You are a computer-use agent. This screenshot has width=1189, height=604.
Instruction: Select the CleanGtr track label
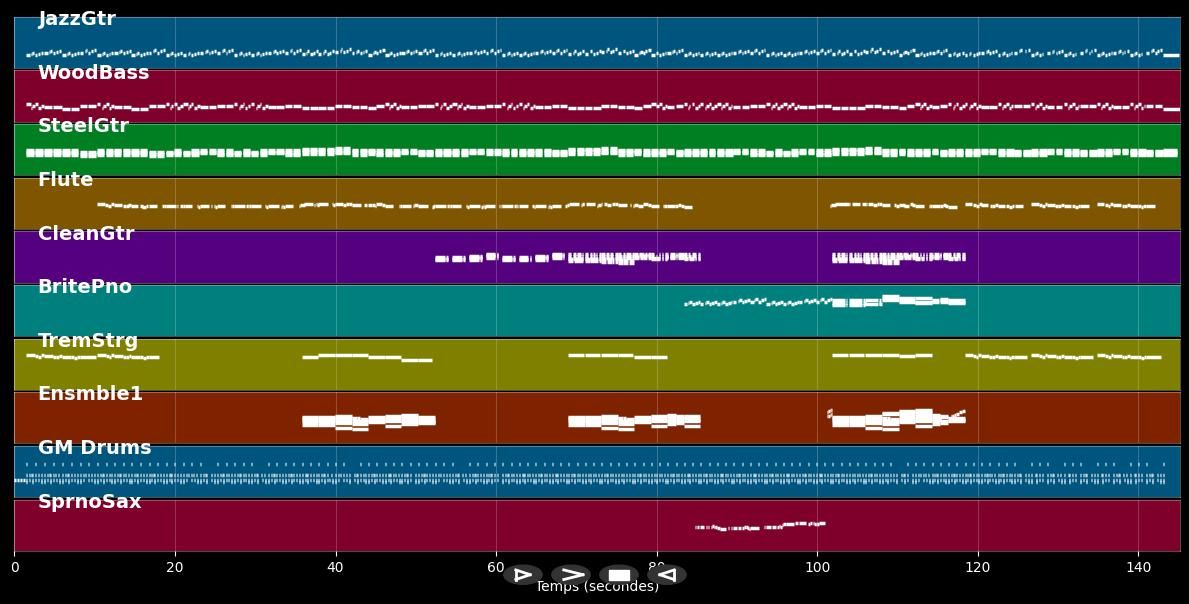pos(86,234)
